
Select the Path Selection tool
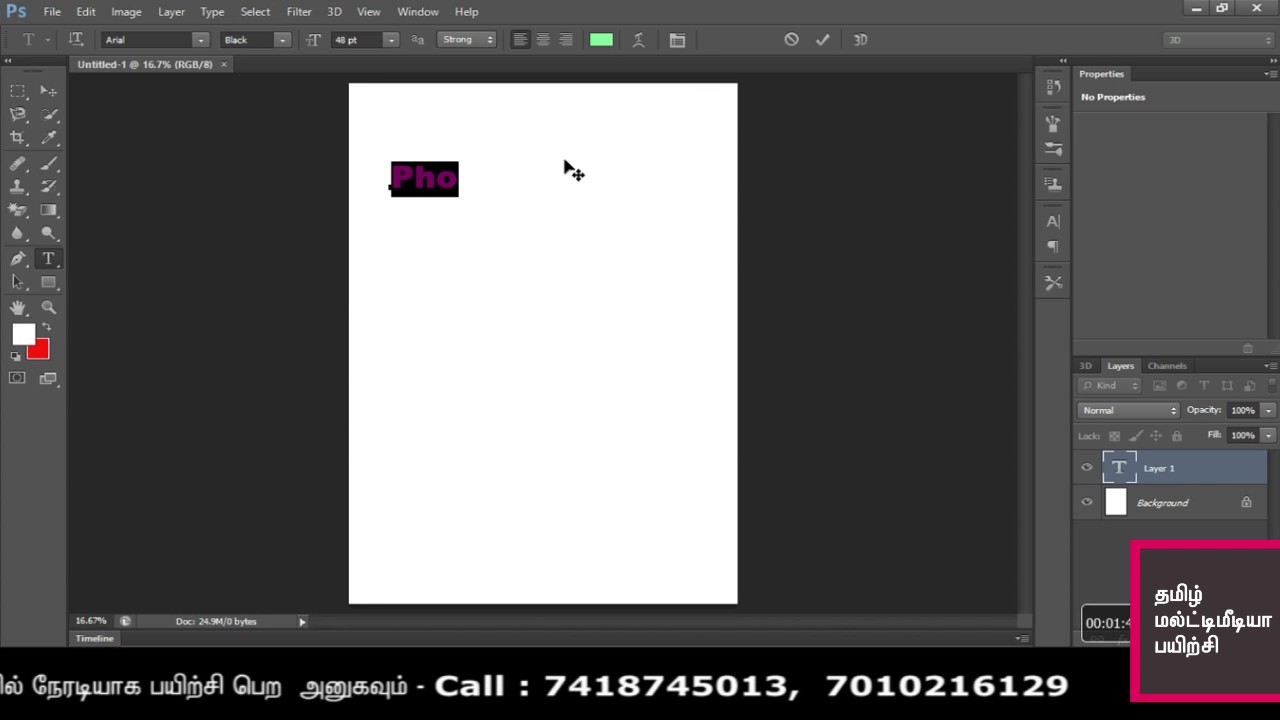18,282
